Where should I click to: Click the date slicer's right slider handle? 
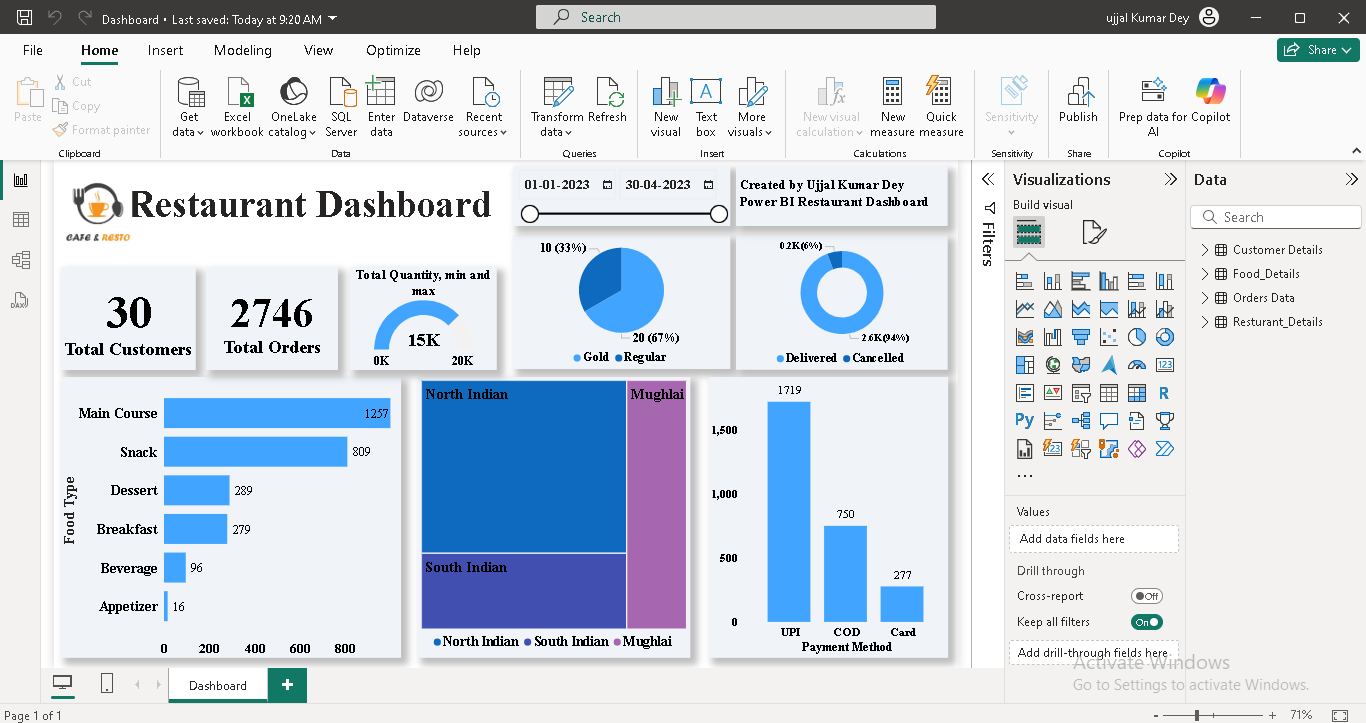[718, 214]
